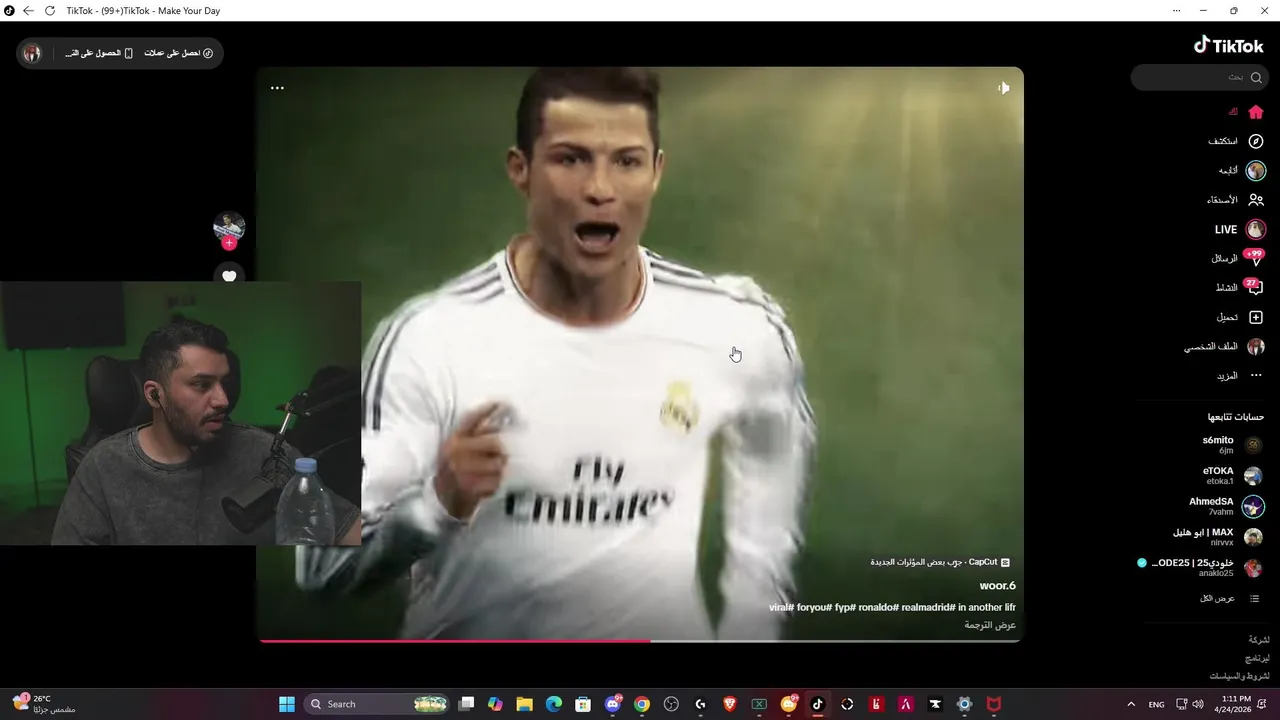Screen dimensions: 1280x720
Task: Click the footer الشركة company link
Action: 1259,640
